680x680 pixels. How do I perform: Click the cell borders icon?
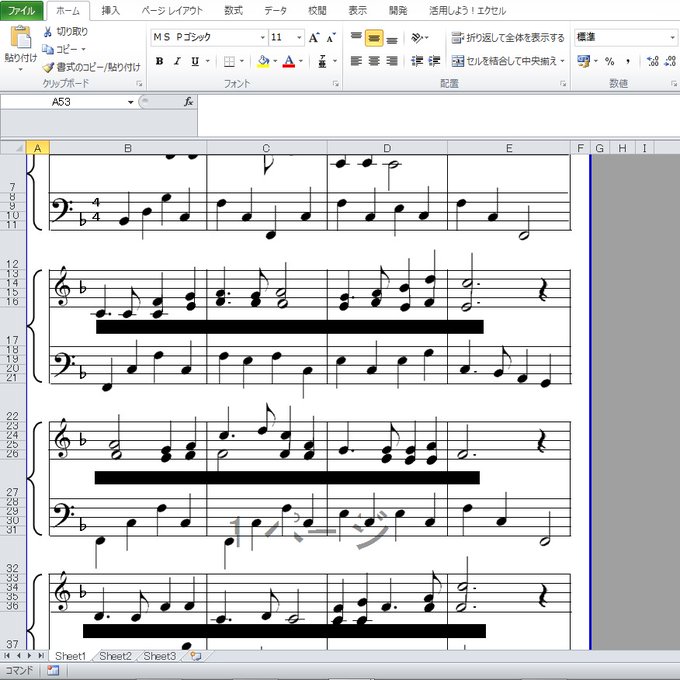[229, 62]
